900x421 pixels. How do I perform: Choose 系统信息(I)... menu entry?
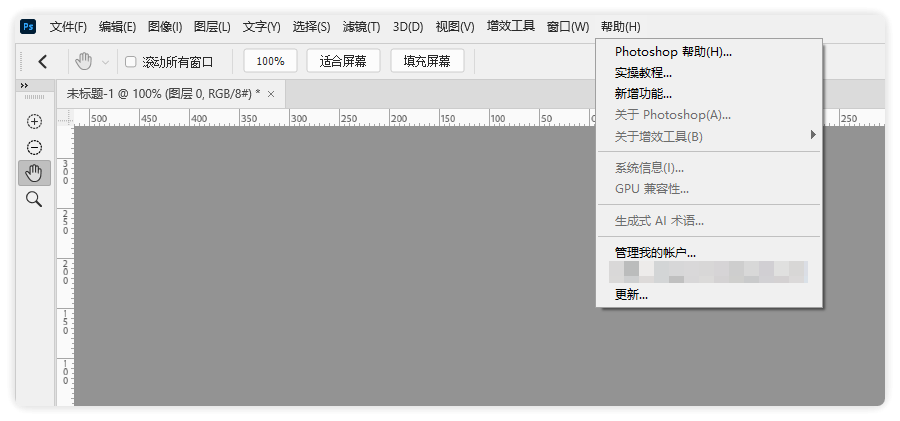(x=709, y=168)
